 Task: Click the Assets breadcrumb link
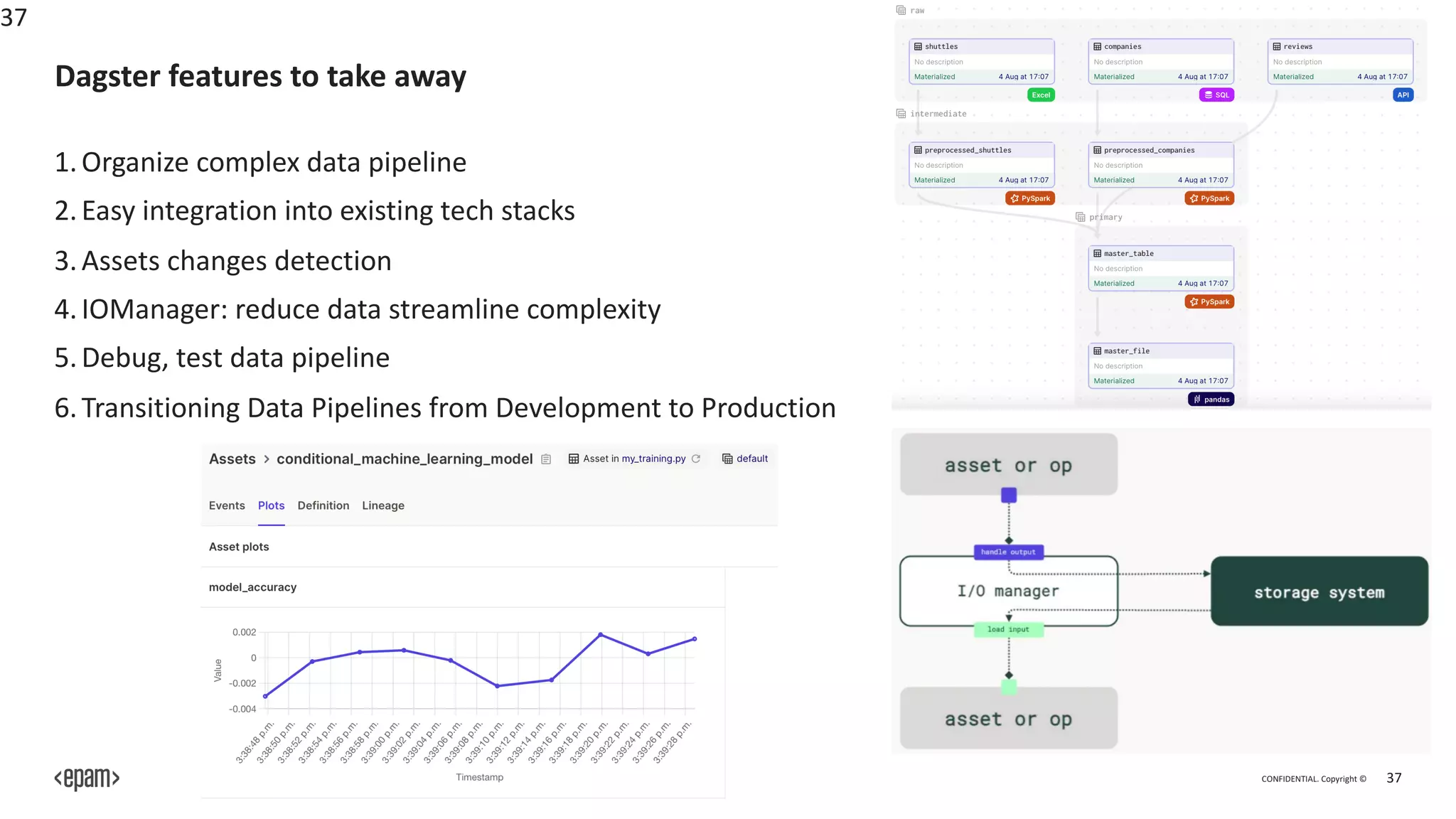[x=232, y=459]
